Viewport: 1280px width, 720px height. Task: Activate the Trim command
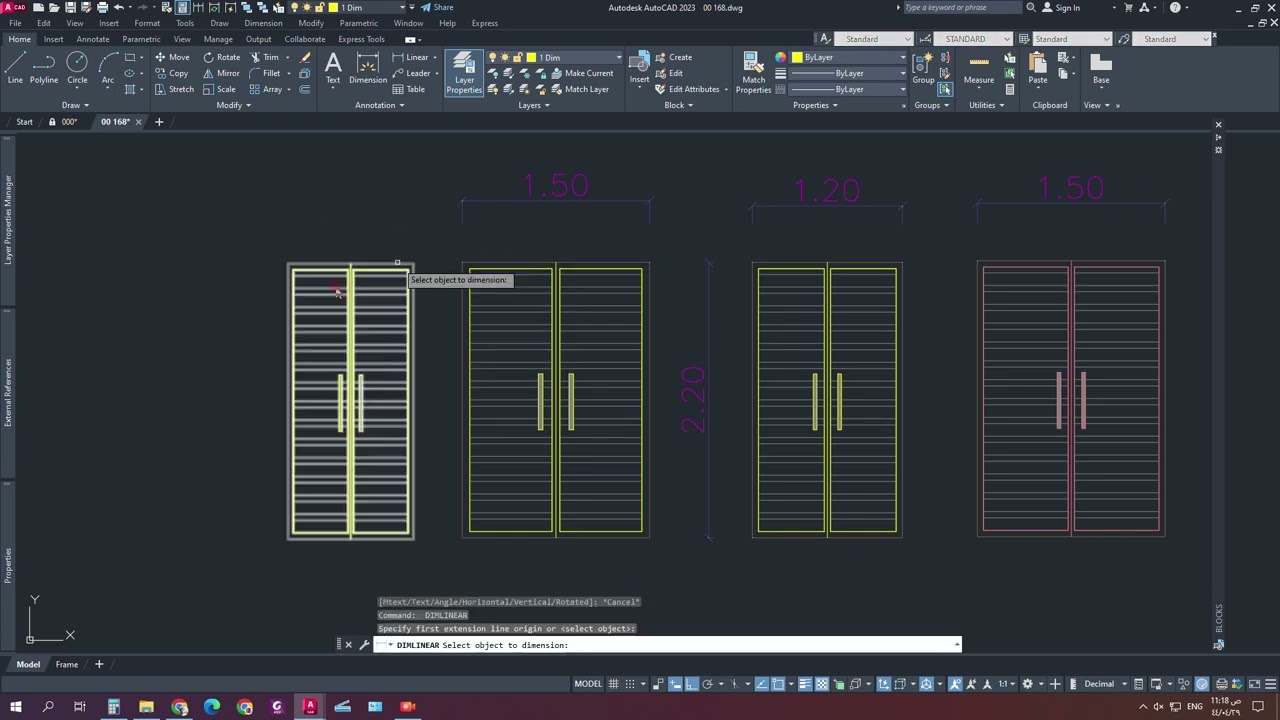[264, 57]
